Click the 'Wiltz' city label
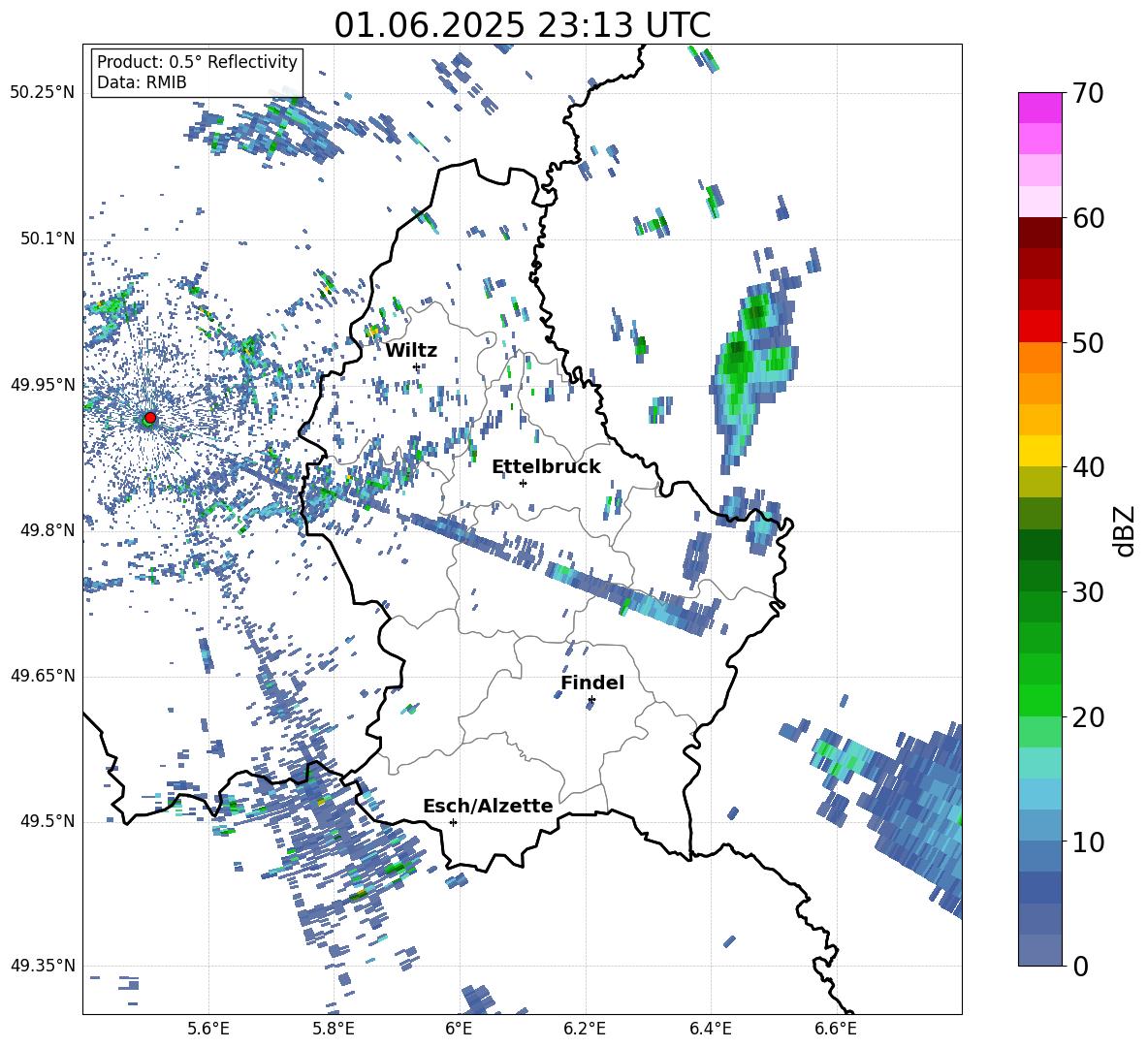The width and height of the screenshot is (1148, 1048). coord(411,350)
